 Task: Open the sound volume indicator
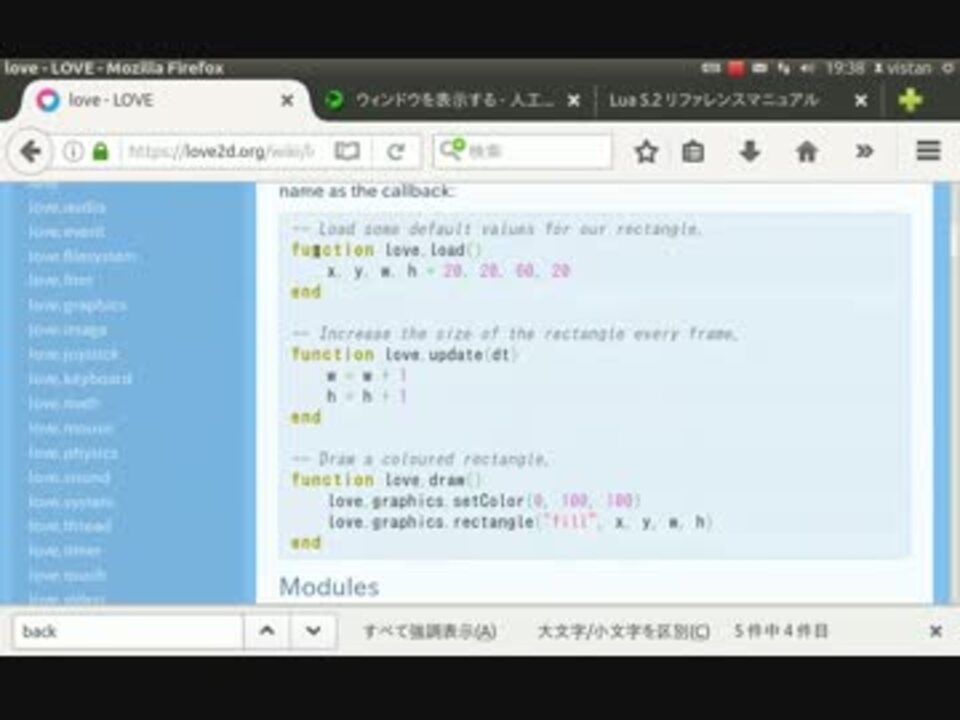807,68
